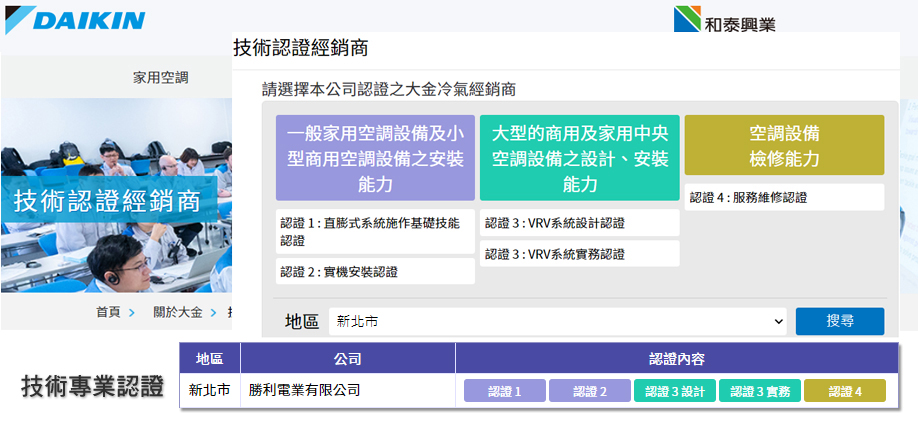Image resolution: width=918 pixels, height=421 pixels.
Task: Click the 請選擇本公司認證之大金冷氣經銷商 prompt
Action: point(389,90)
